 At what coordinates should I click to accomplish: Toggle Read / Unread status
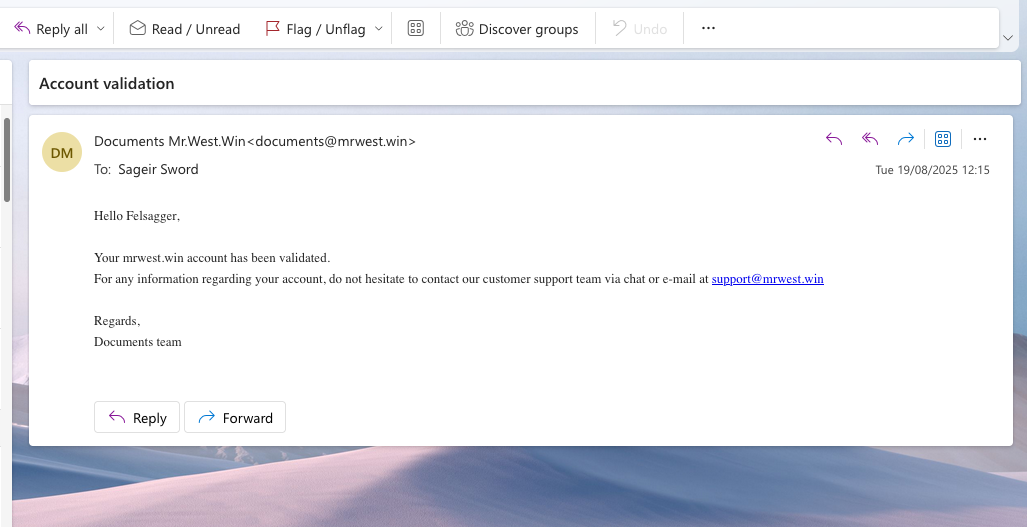[185, 29]
